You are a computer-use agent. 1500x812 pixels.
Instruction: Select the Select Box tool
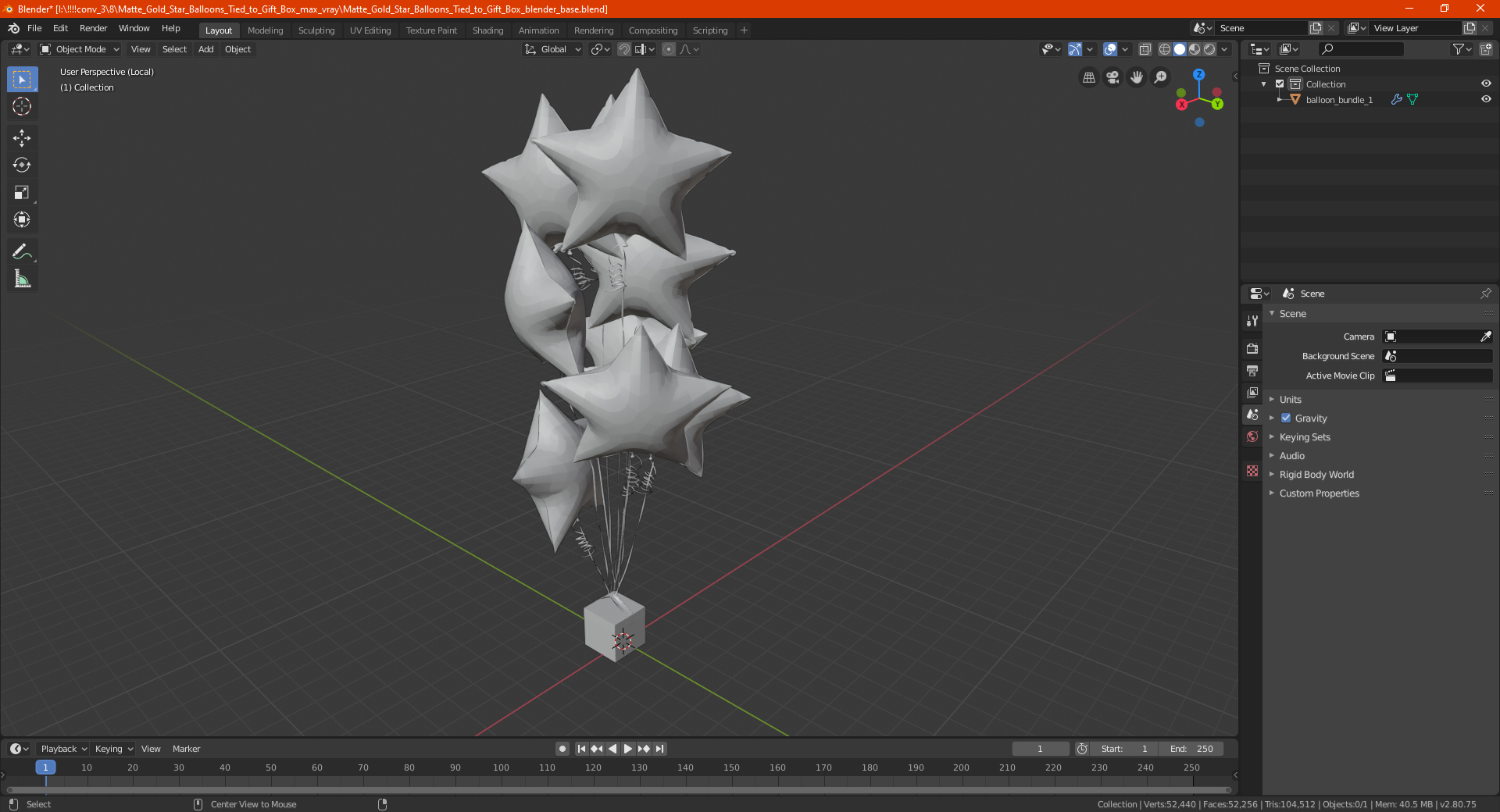tap(22, 80)
